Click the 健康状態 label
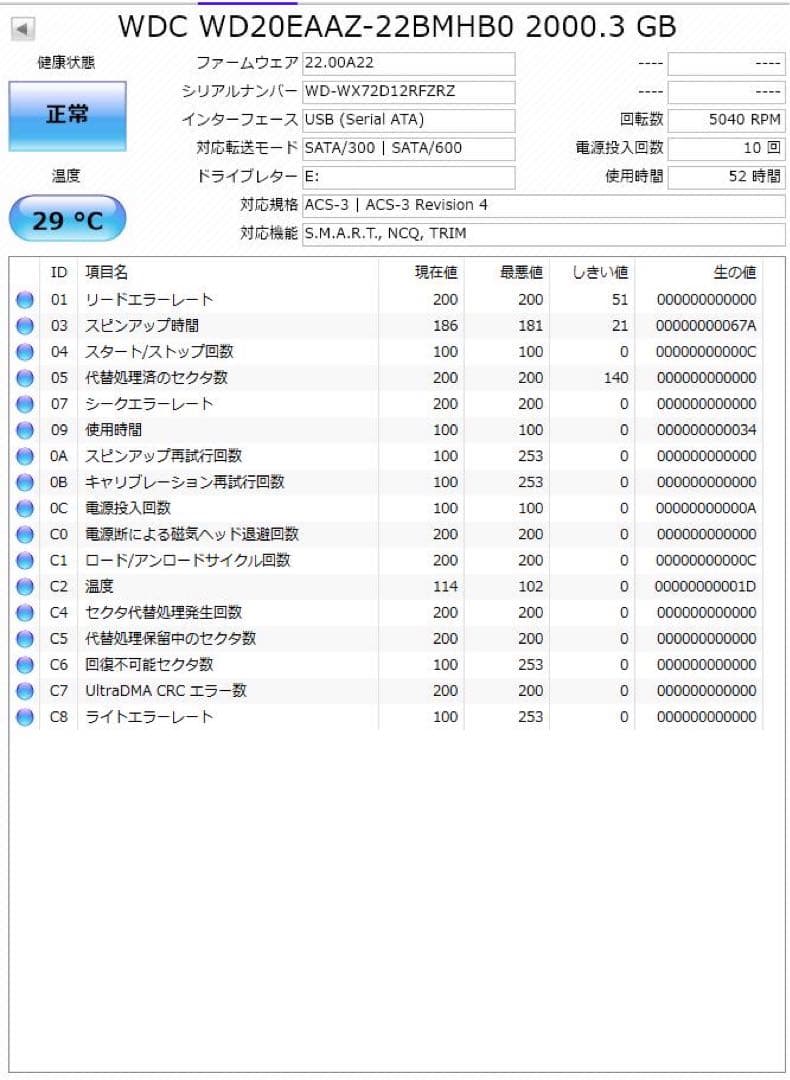The height and width of the screenshot is (1080, 790). (x=66, y=63)
